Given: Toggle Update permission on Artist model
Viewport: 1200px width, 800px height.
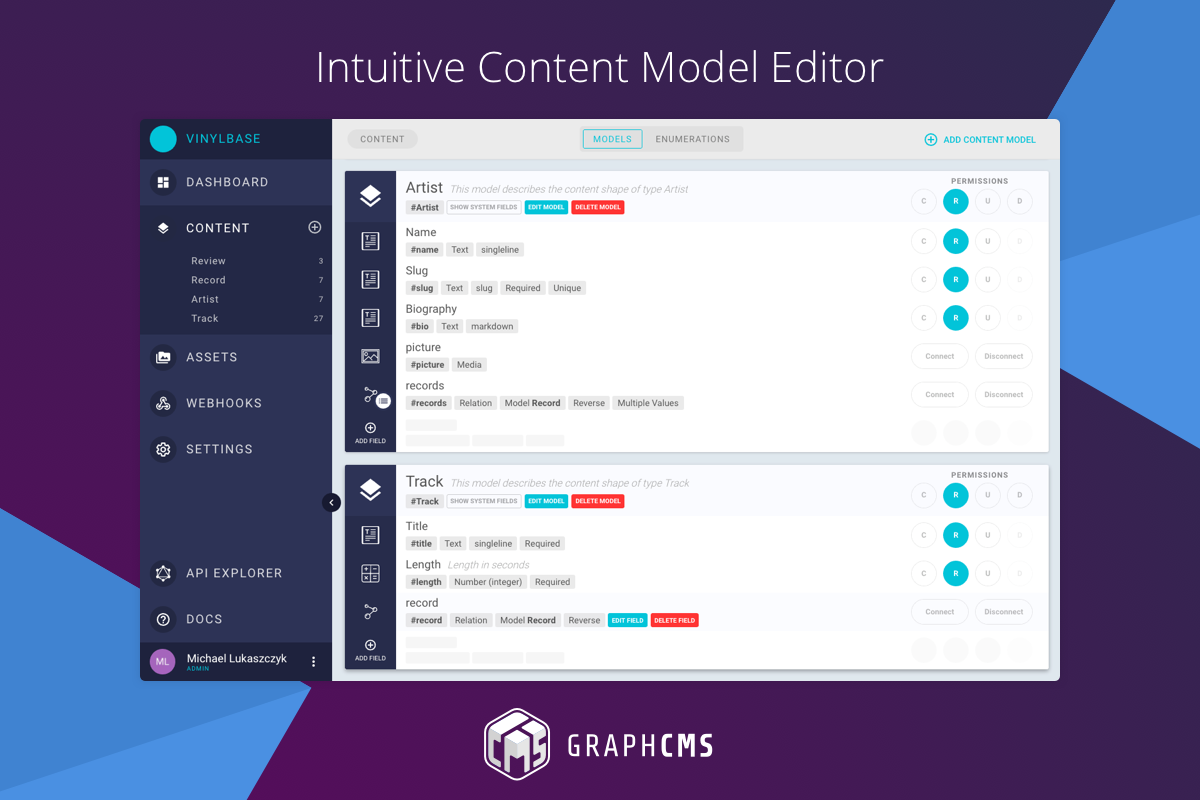Looking at the screenshot, I should click(x=988, y=202).
